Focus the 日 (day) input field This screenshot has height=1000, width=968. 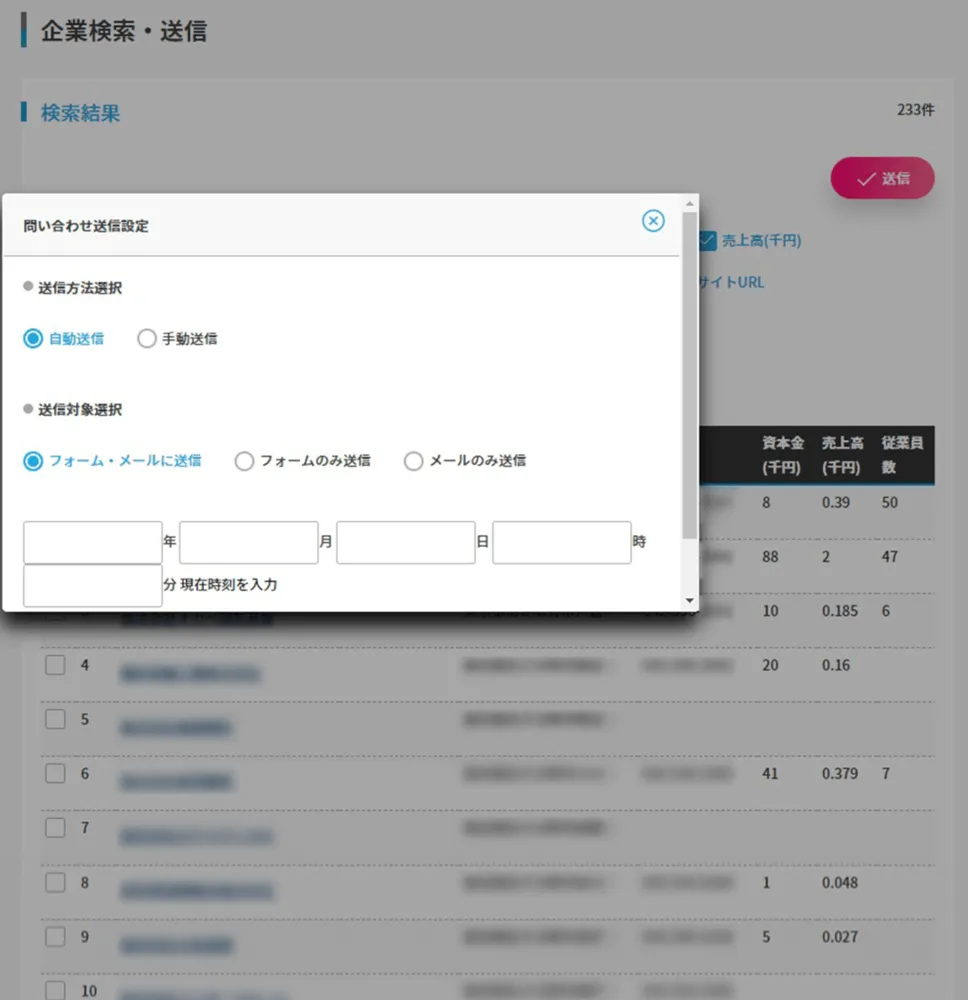[406, 542]
